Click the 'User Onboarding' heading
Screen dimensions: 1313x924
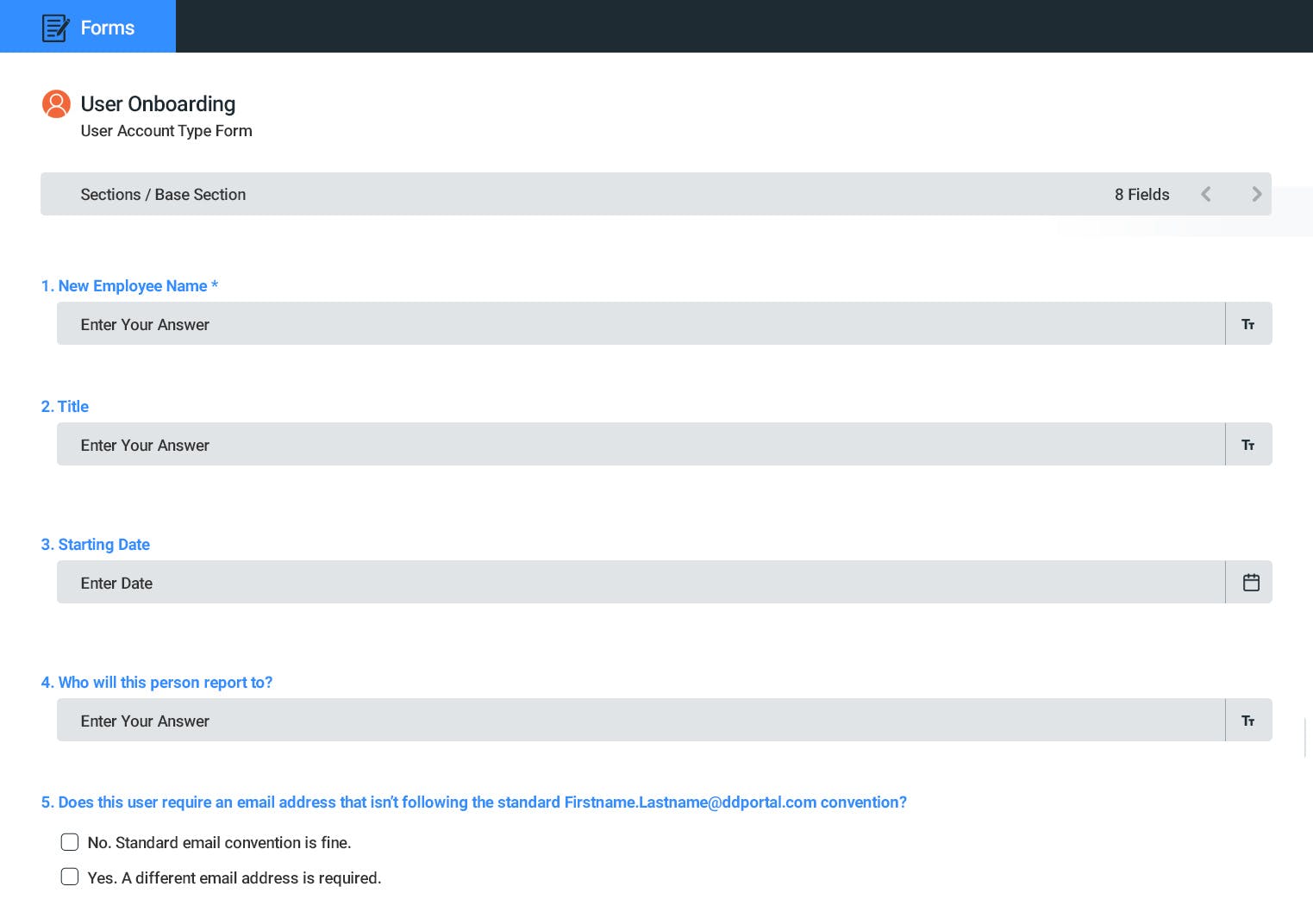(x=158, y=104)
